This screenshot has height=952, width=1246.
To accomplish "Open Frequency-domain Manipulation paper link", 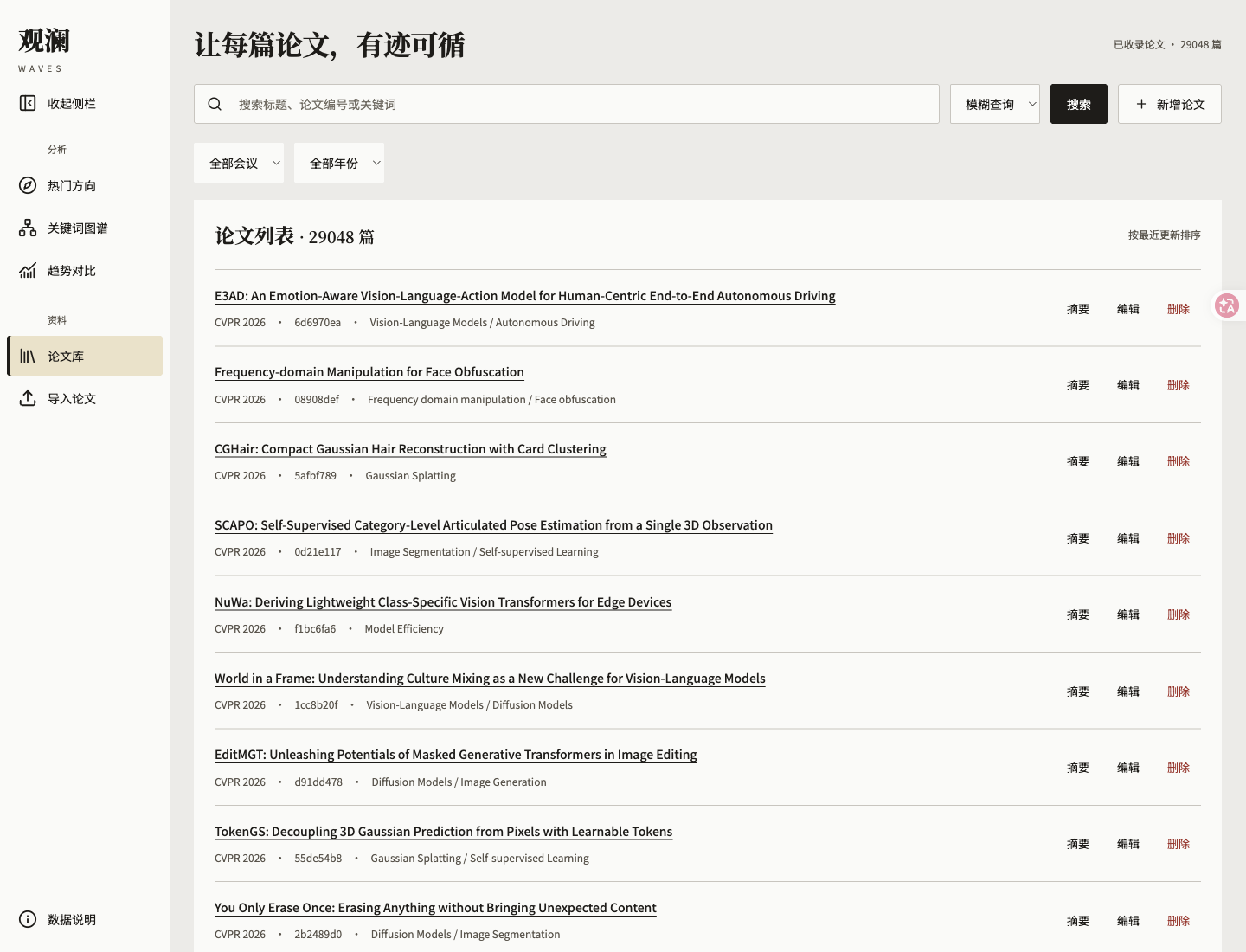I will pos(369,372).
